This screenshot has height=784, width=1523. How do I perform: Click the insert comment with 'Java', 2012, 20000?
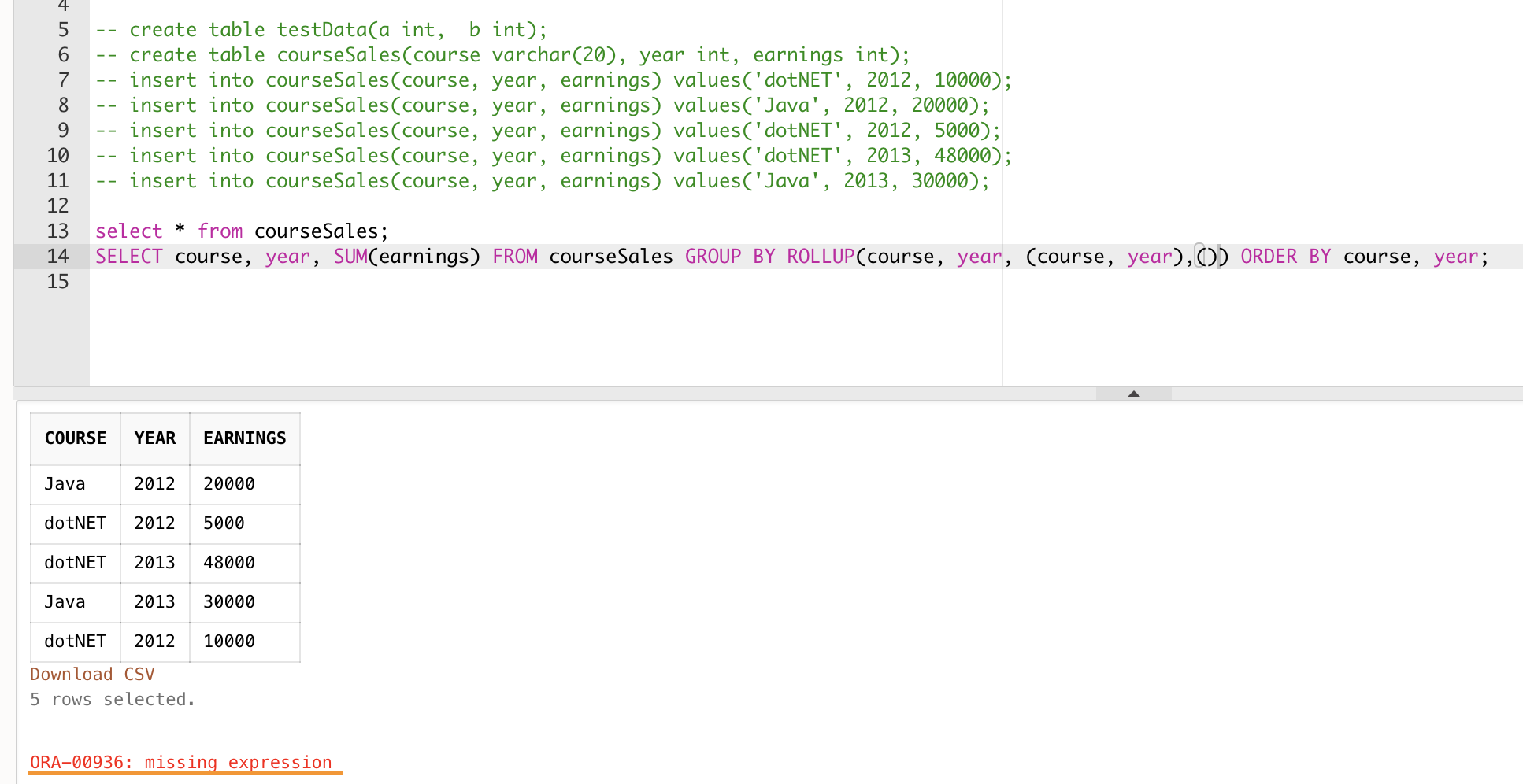[543, 105]
